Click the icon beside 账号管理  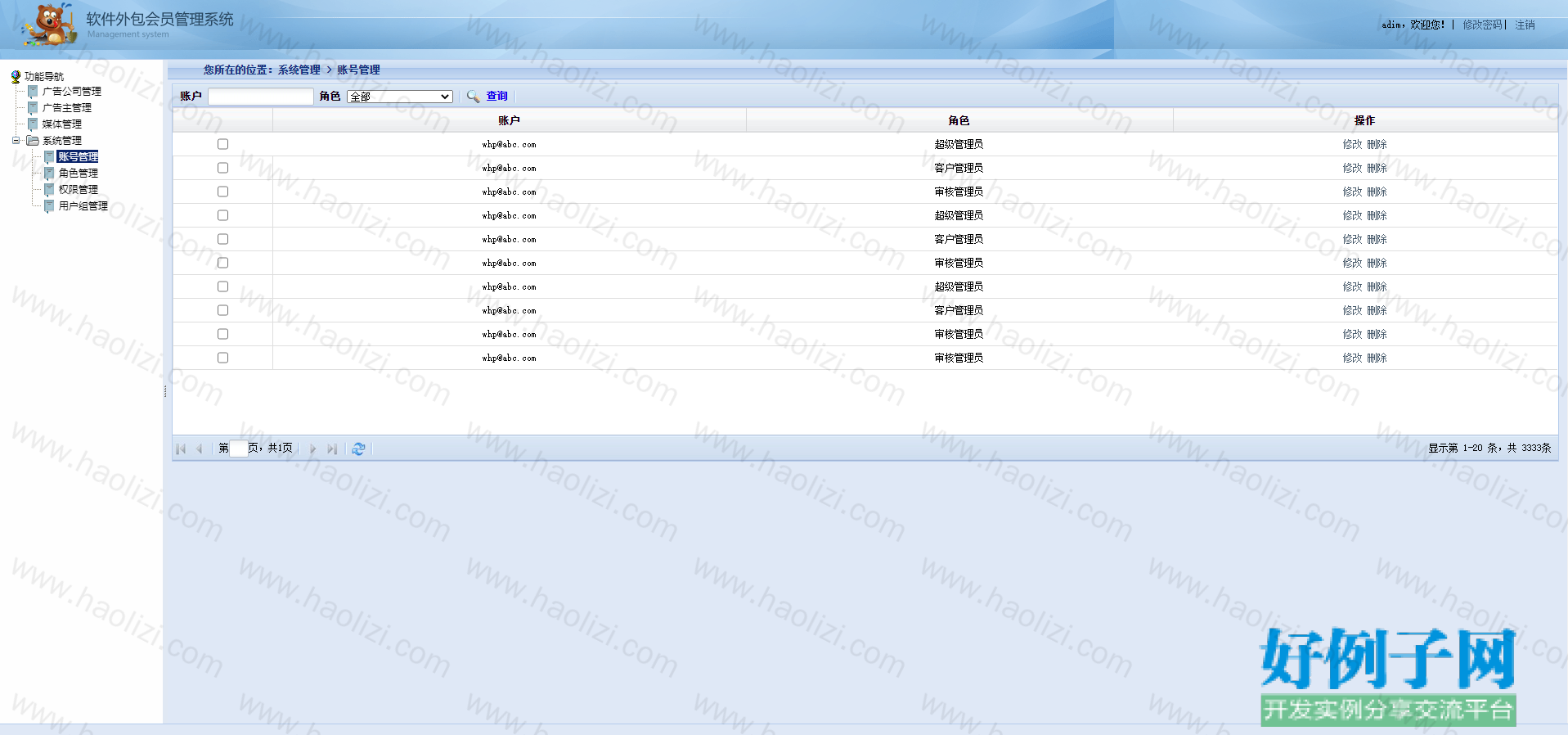coord(49,157)
